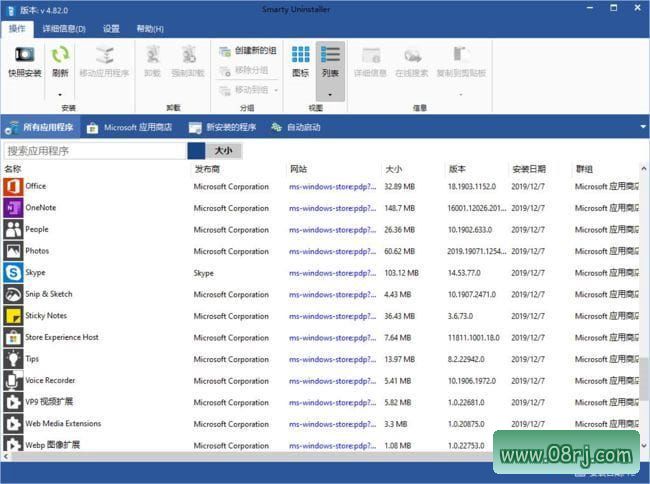The image size is (650, 484).
Task: Open the dropdown arrow under 刷新
Action: (x=60, y=95)
